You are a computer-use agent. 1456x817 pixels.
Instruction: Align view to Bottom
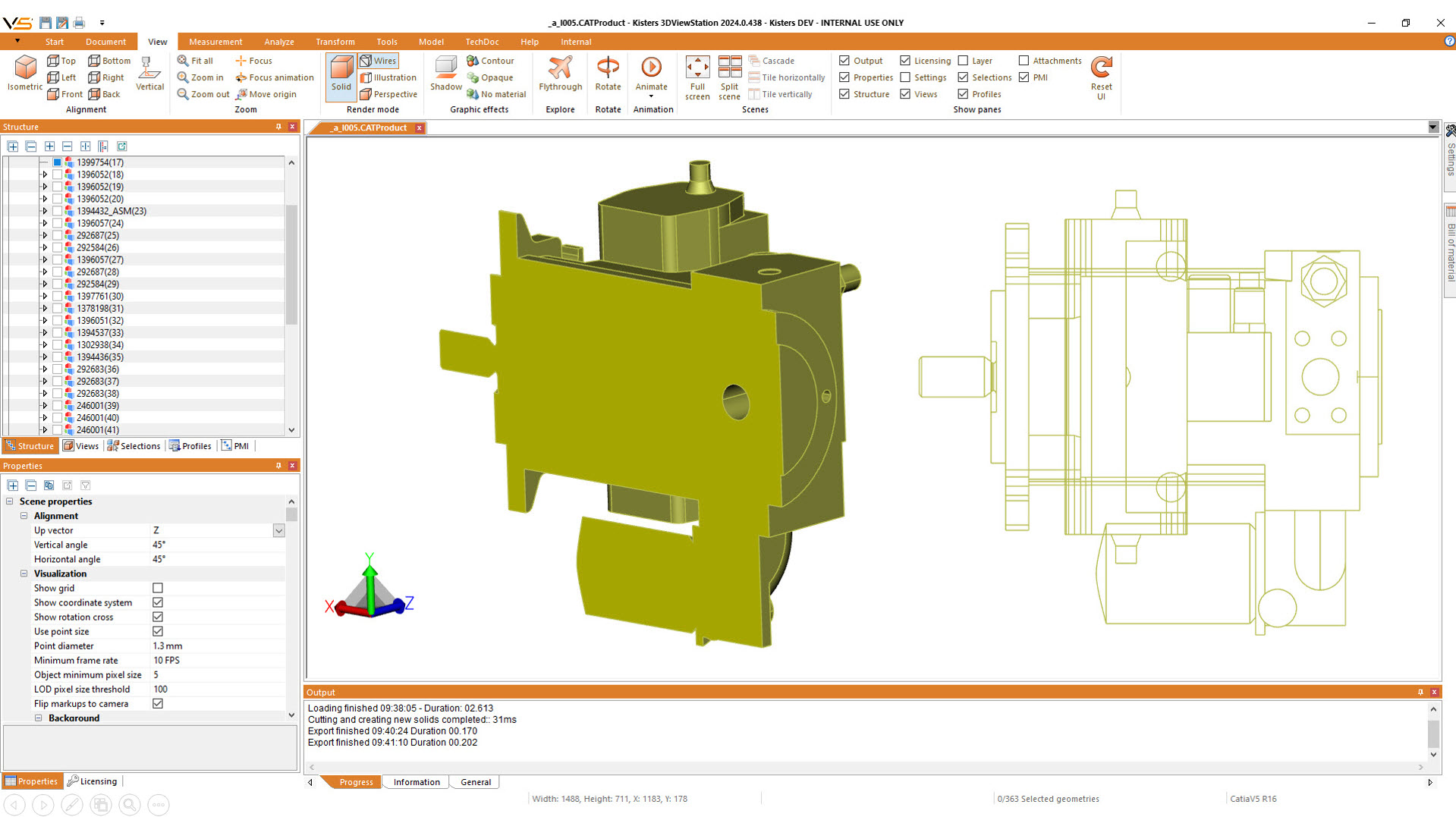pos(109,61)
